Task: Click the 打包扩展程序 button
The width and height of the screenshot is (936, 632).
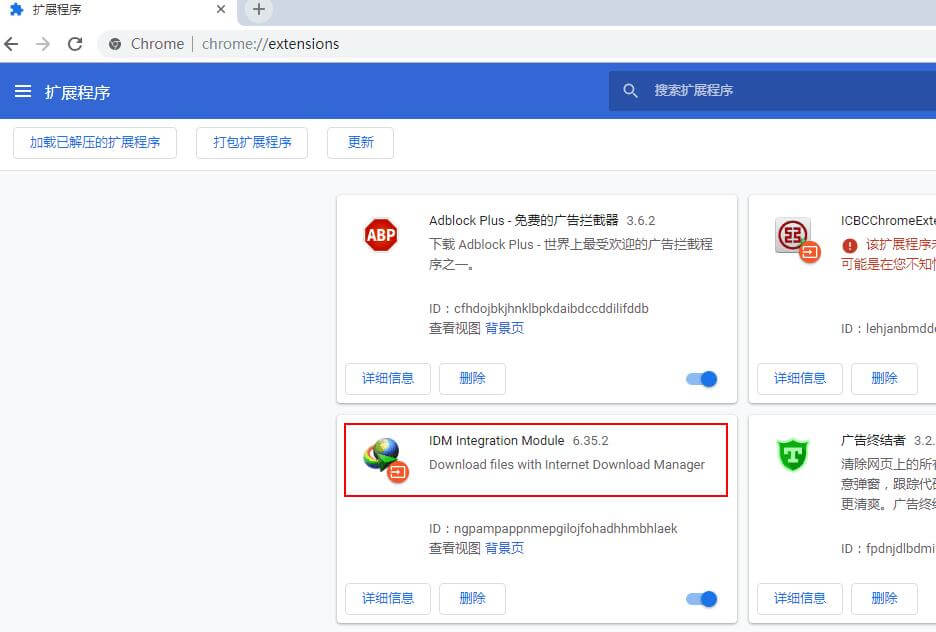Action: [x=252, y=142]
